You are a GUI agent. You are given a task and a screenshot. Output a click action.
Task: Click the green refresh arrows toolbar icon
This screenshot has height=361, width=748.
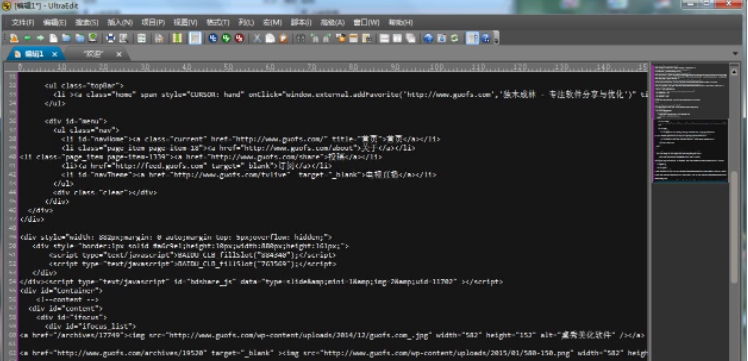click(x=455, y=38)
